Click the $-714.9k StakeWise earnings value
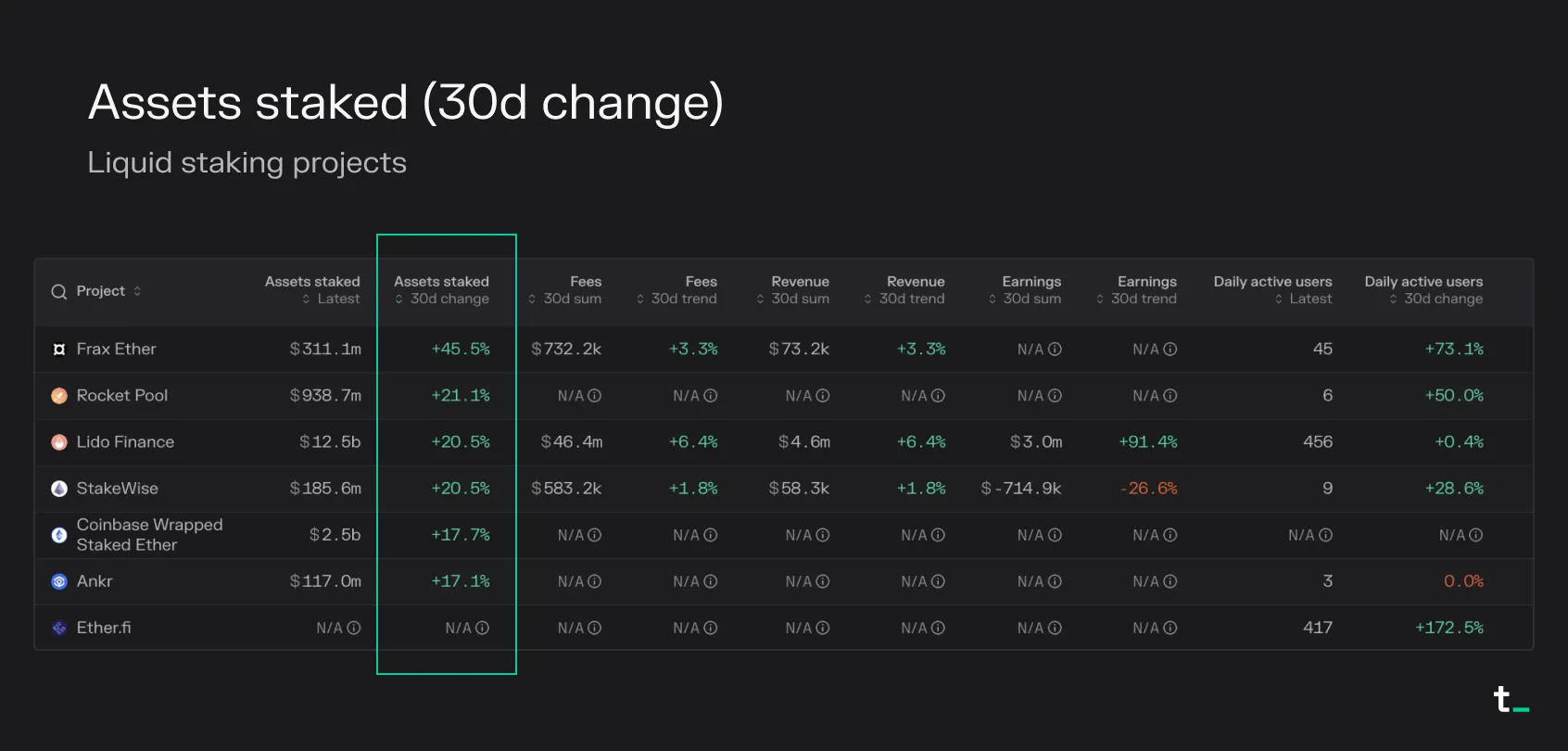The image size is (1568, 751). pyautogui.click(x=1021, y=489)
